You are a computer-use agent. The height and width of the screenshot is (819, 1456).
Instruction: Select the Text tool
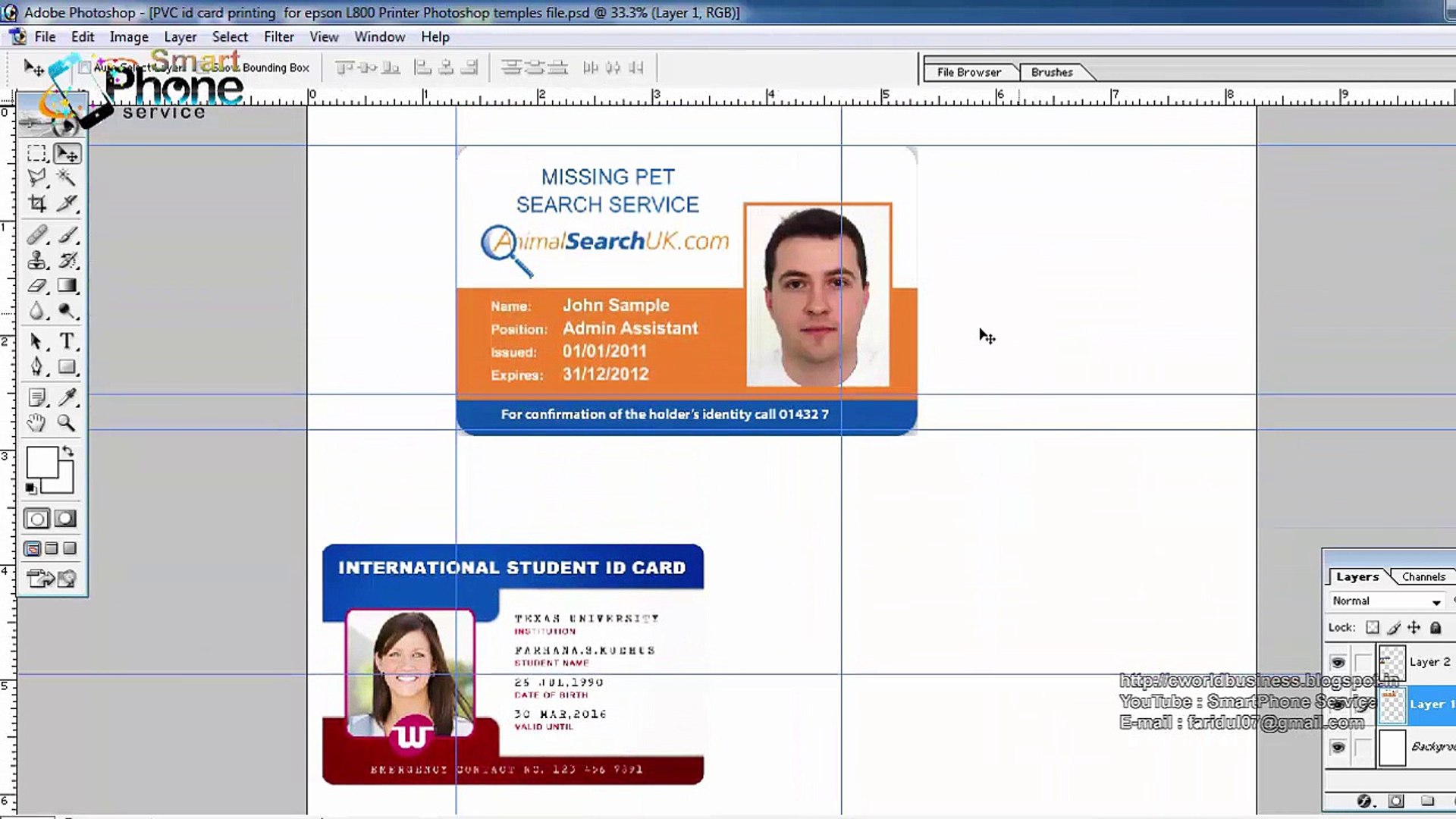66,340
